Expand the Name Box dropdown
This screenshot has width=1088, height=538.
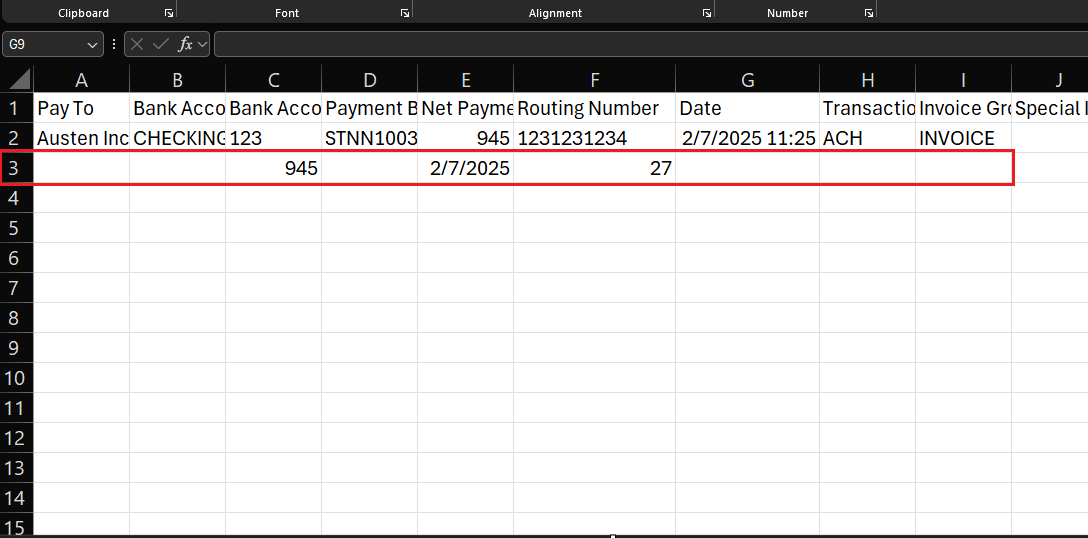(x=92, y=44)
